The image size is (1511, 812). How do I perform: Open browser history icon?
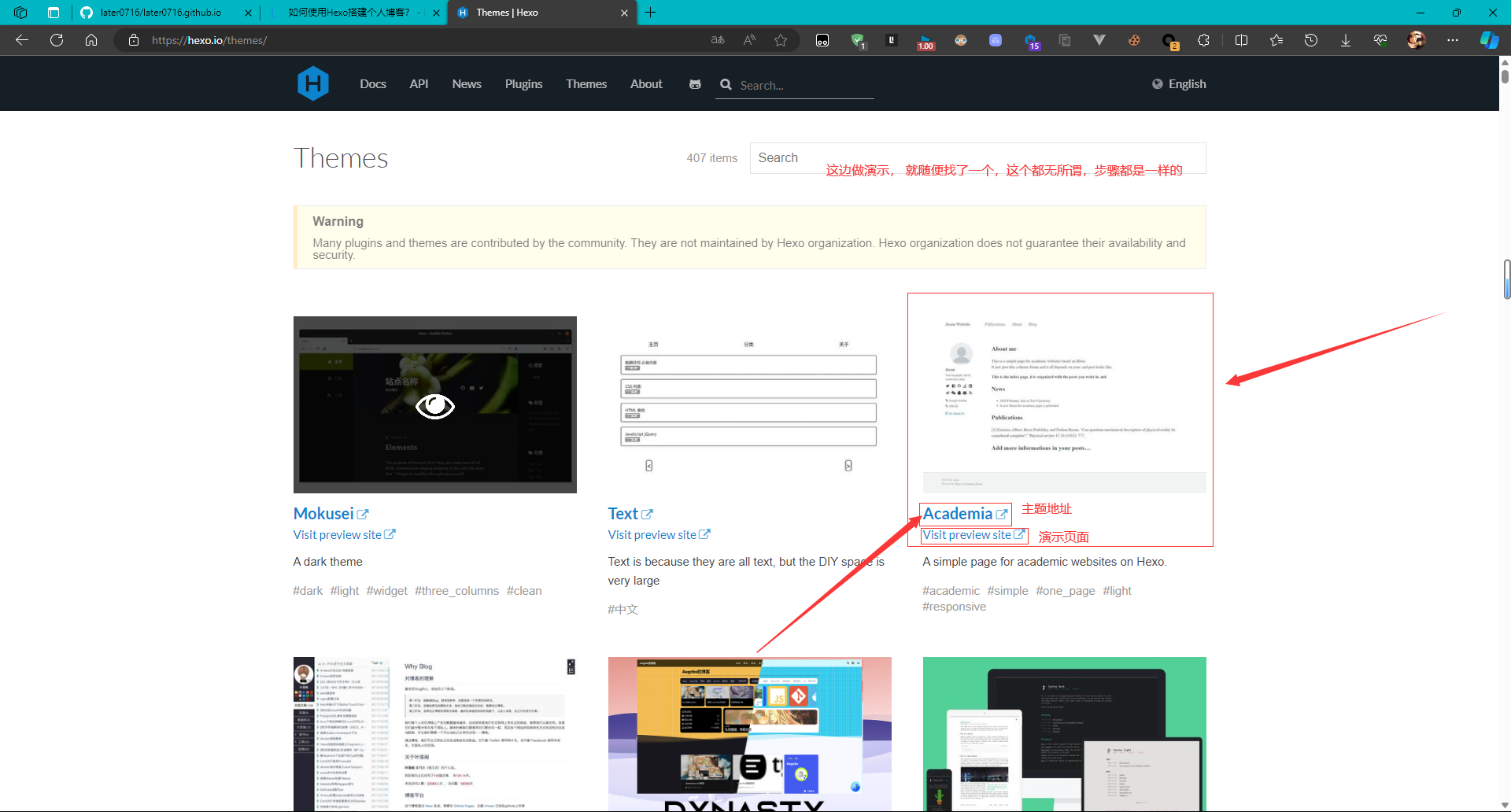click(1310, 40)
